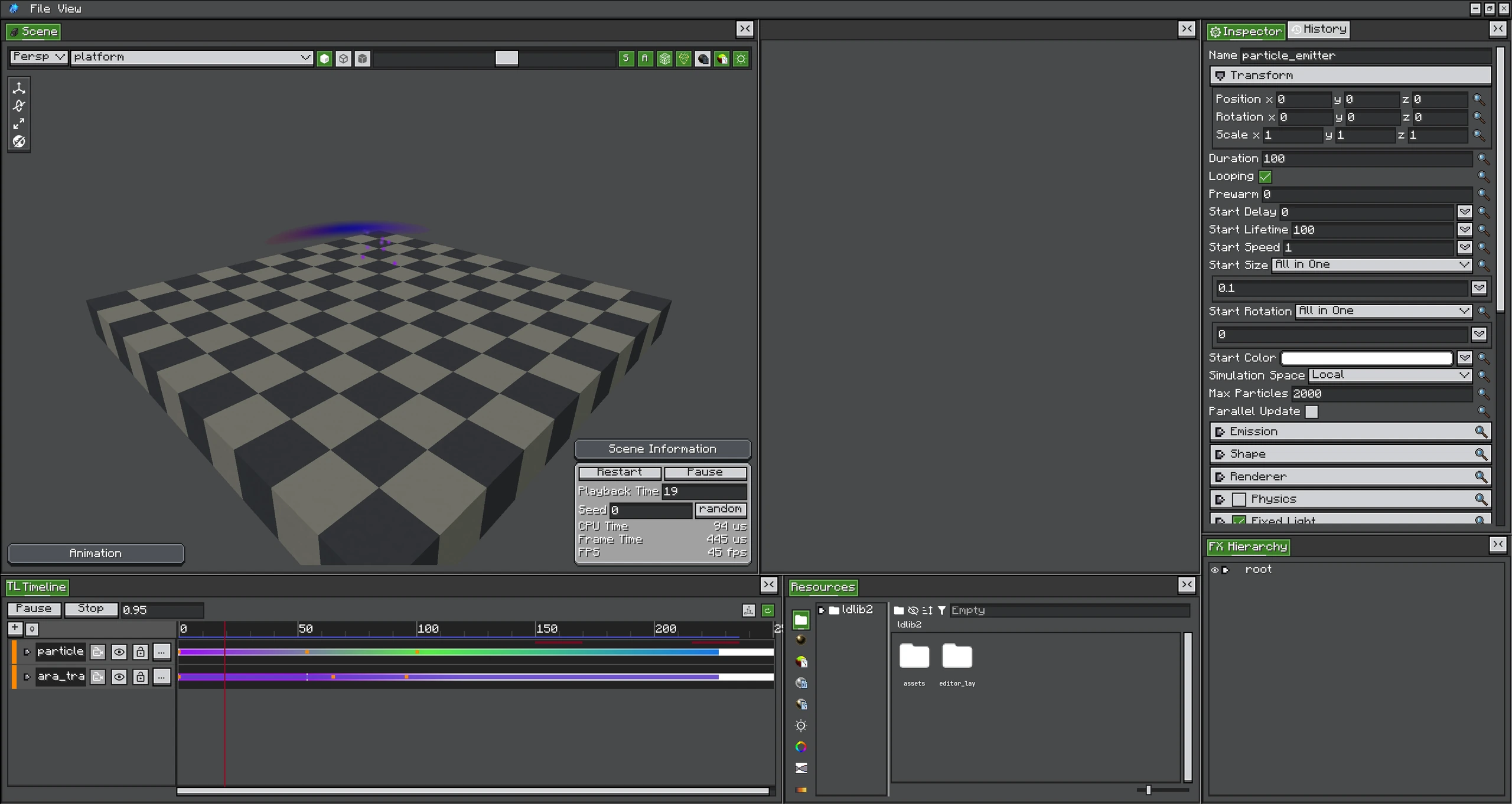Click the magnifier icon beside Position row
This screenshot has width=1512, height=804.
coord(1478,99)
